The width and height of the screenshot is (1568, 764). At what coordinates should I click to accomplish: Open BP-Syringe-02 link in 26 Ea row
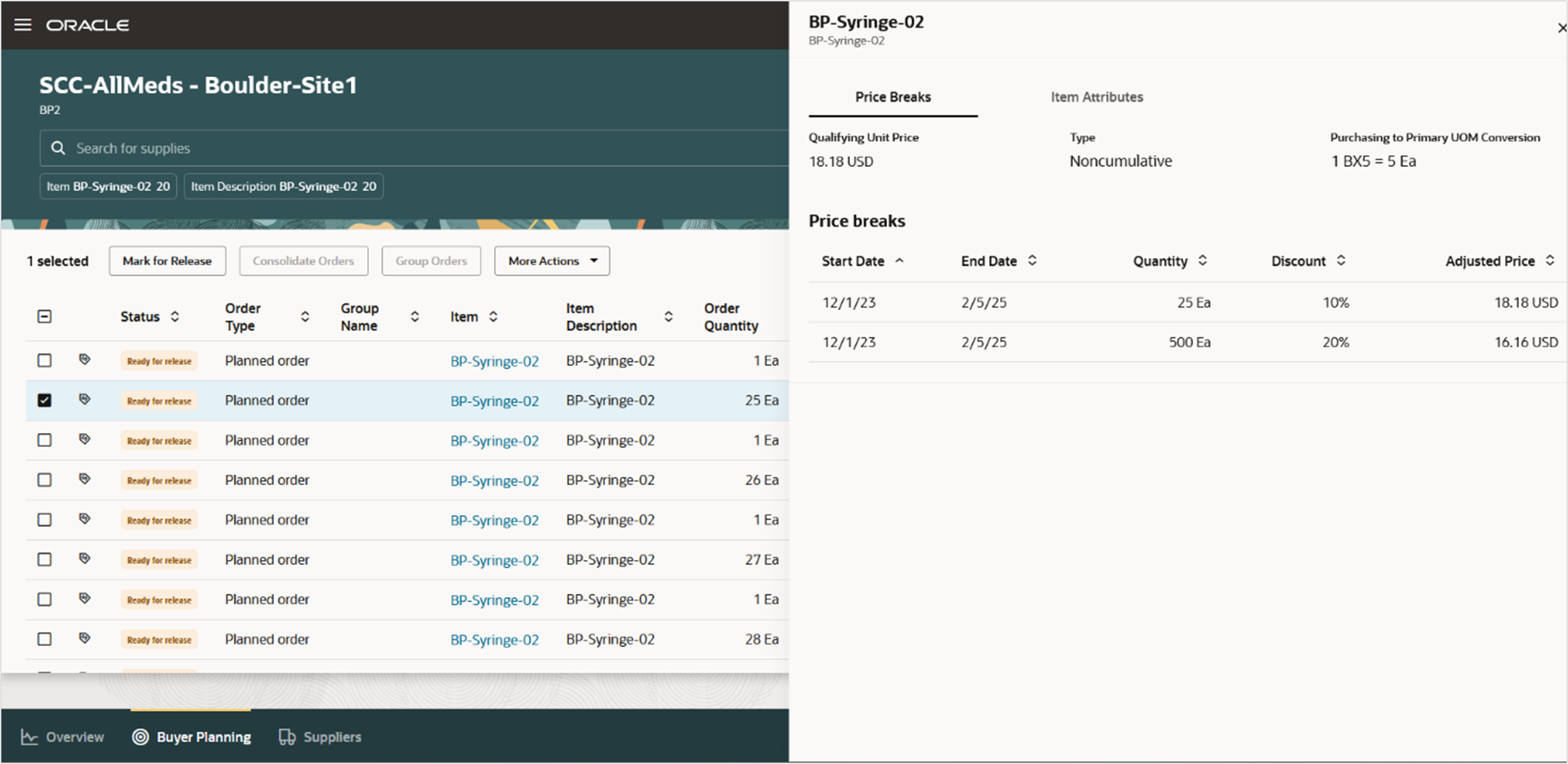494,481
